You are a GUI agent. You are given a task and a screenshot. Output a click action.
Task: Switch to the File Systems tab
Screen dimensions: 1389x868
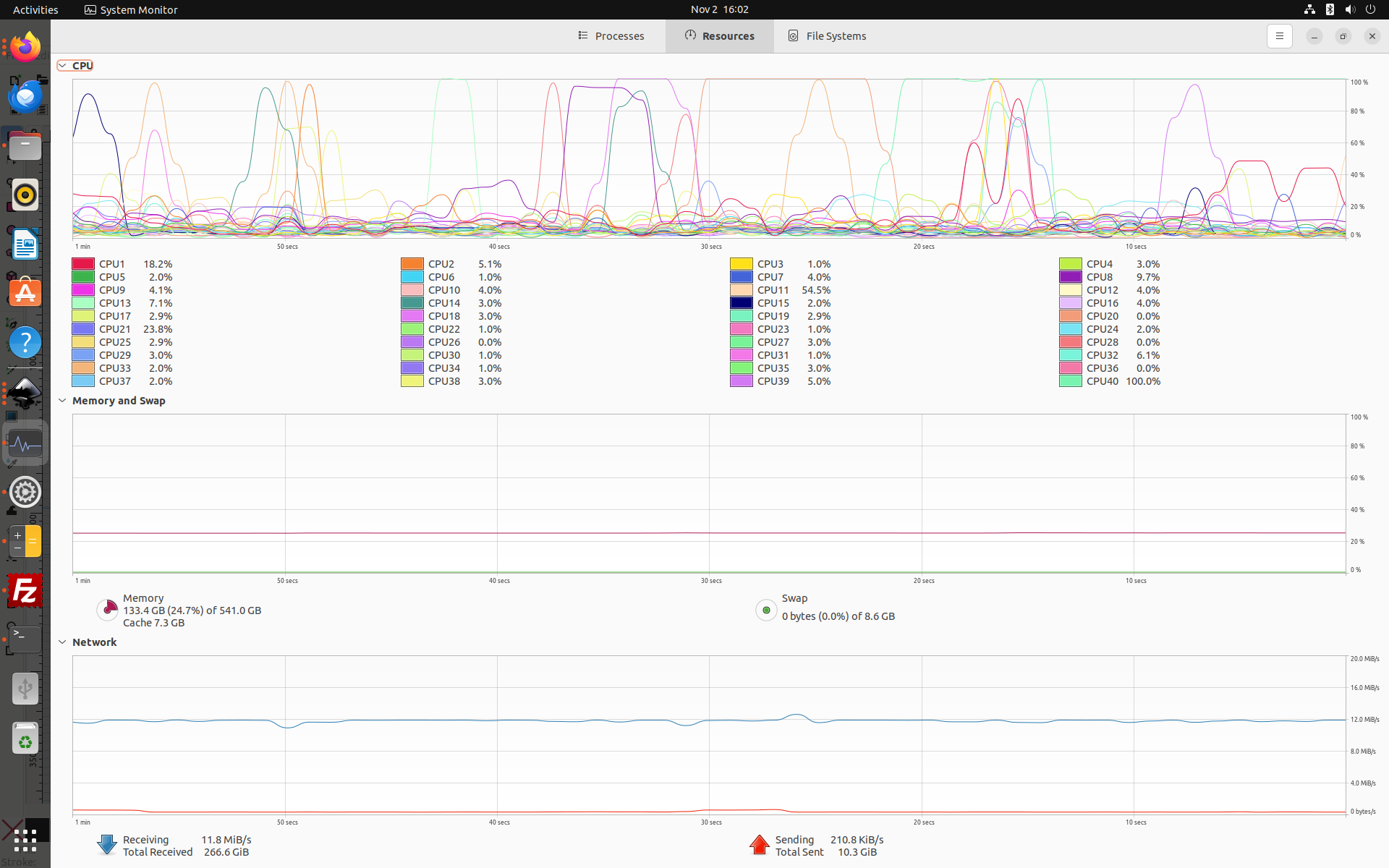(x=827, y=36)
